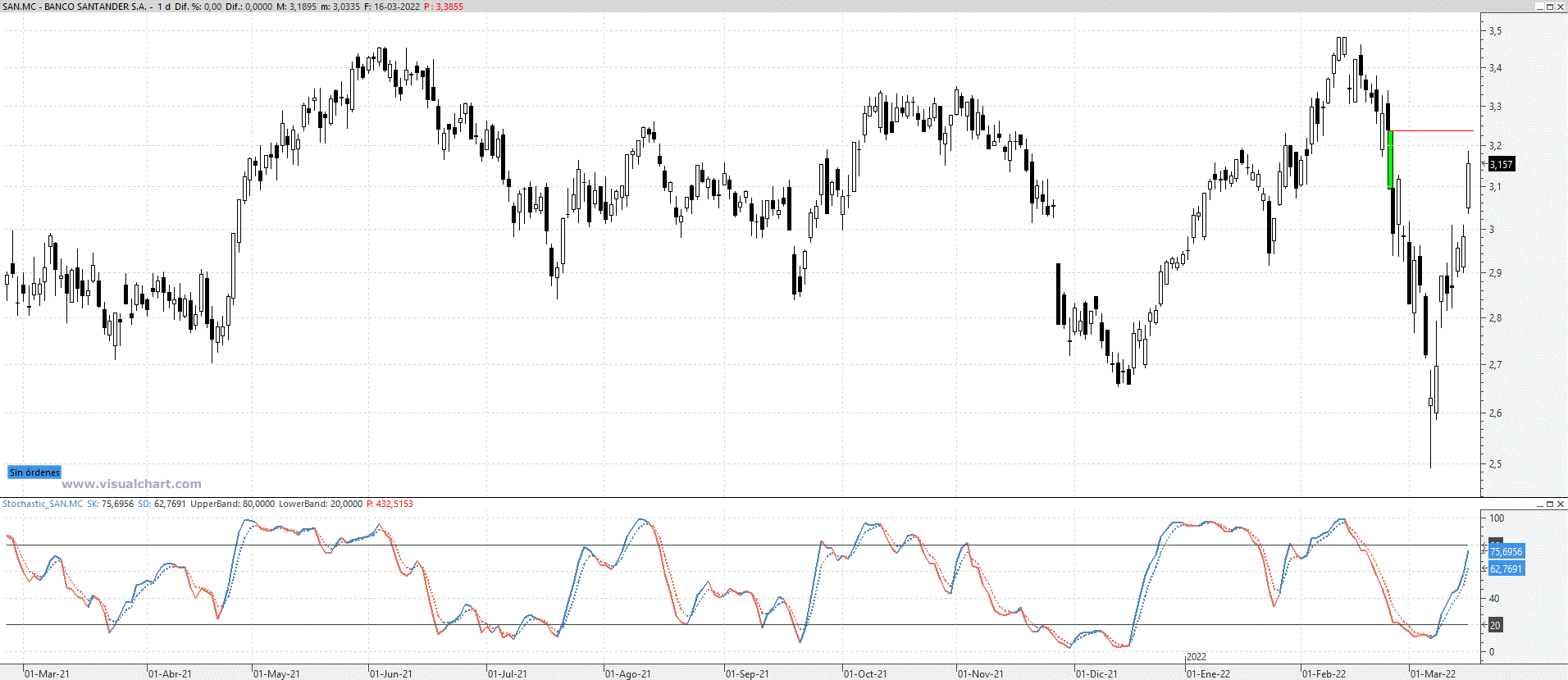Select the Stochastic_SAN.MC indicator label
The width and height of the screenshot is (1568, 680).
coord(43,504)
